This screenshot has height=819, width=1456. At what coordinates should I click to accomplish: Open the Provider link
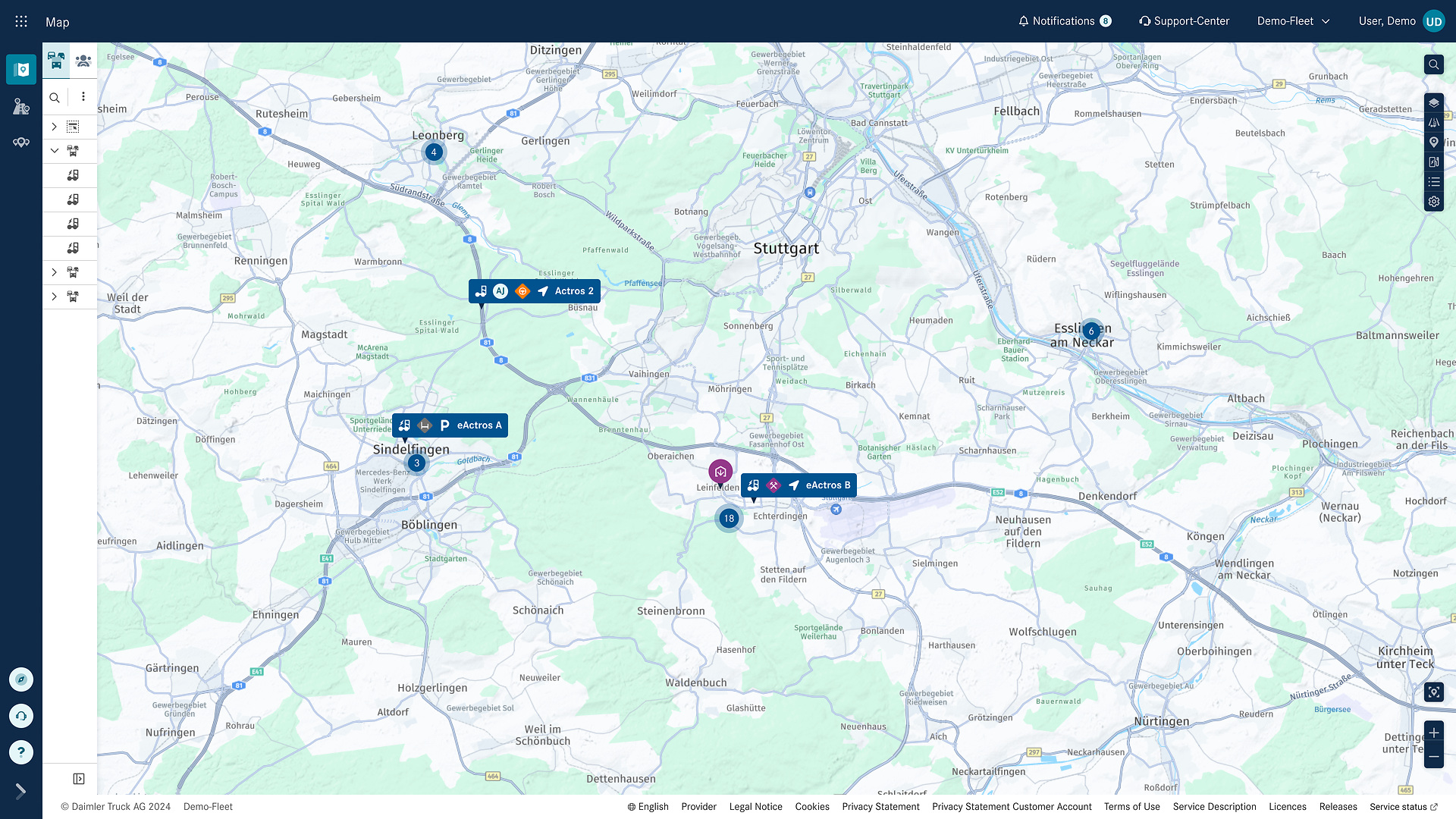pos(698,807)
